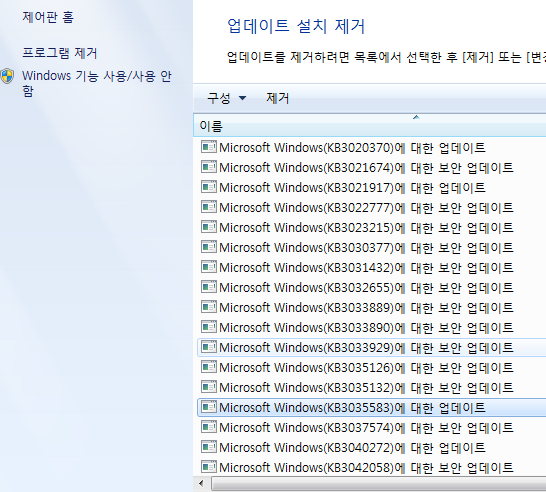546x492 pixels.
Task: Click the shield icon beside Windows 기능
Action: pyautogui.click(x=7, y=76)
